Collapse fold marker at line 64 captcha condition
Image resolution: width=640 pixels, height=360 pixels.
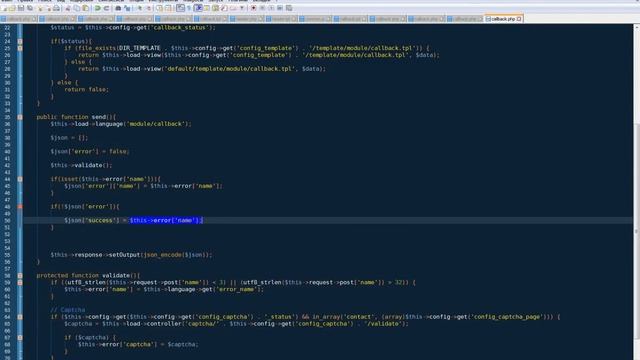20,317
